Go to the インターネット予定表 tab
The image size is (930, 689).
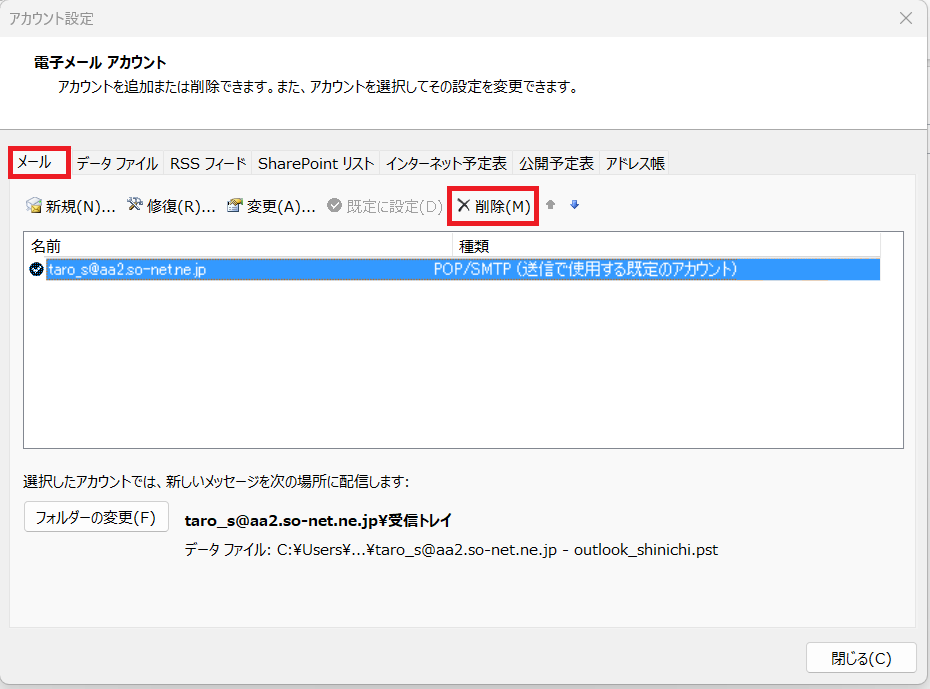446,163
